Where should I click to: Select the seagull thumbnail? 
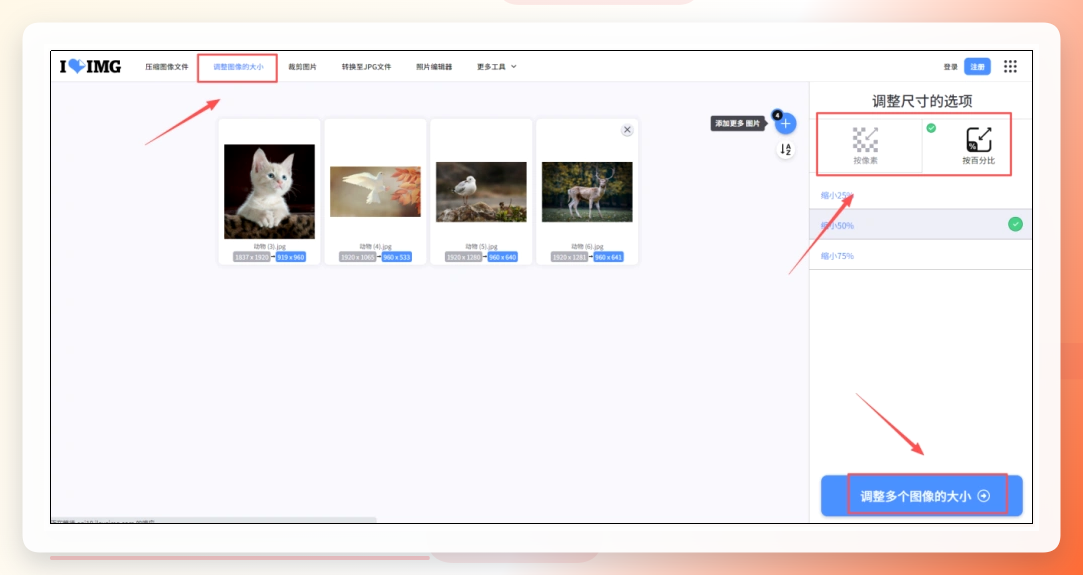[x=481, y=192]
